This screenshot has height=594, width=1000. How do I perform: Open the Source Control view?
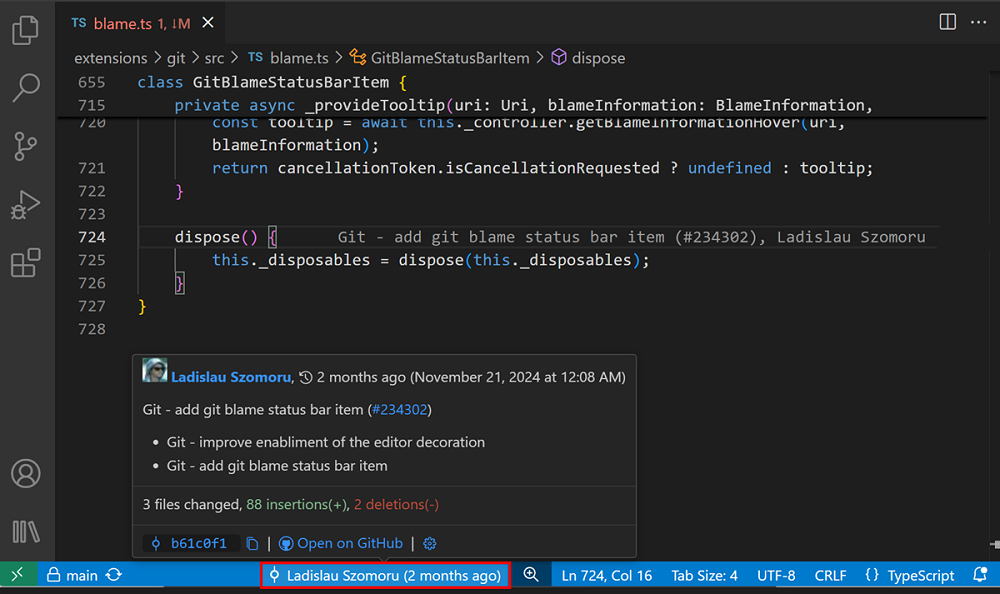[26, 146]
